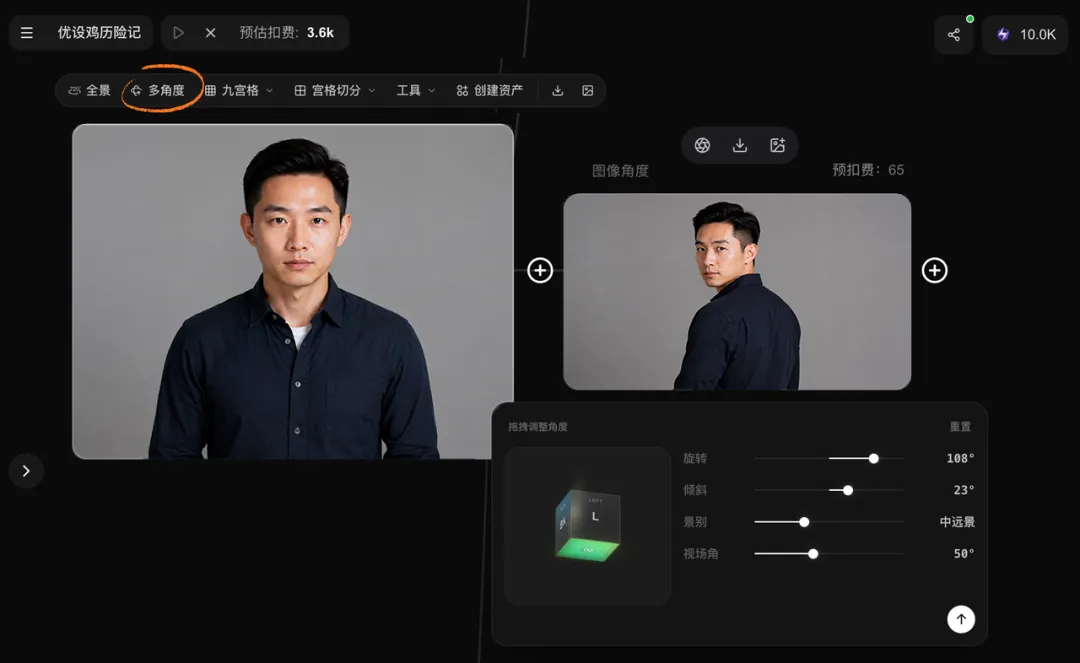Open the 工具 tools dropdown
This screenshot has width=1080, height=663.
415,90
